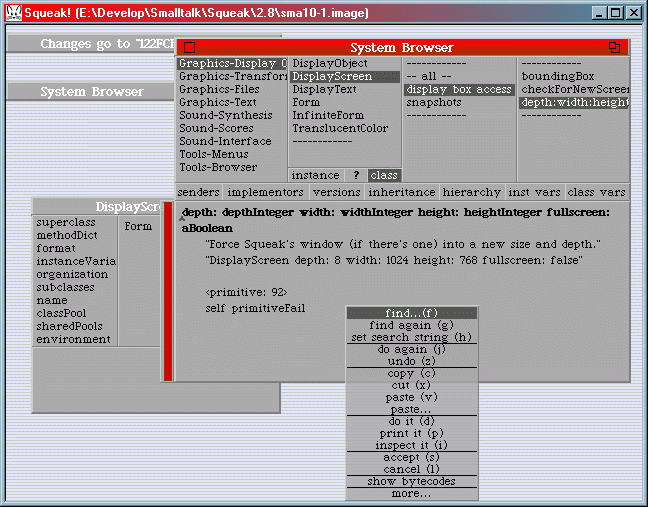Select organization in inspector list
This screenshot has height=507, width=648.
pyautogui.click(x=75, y=274)
